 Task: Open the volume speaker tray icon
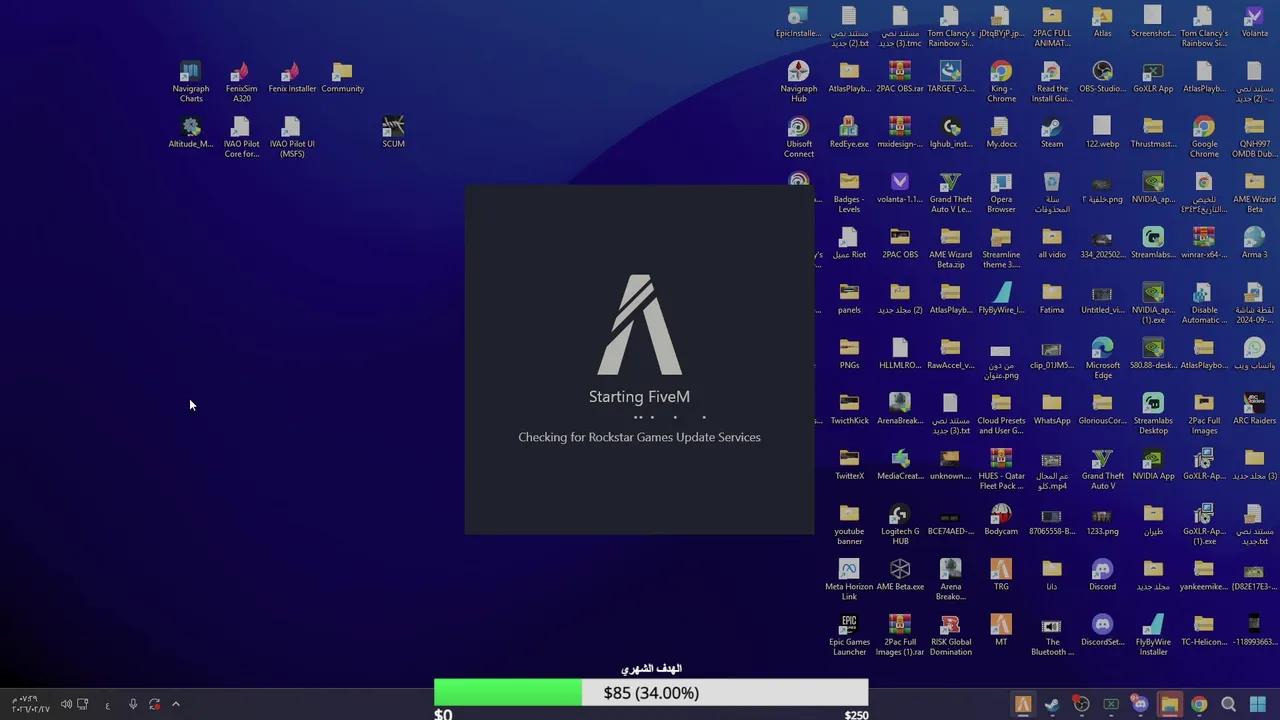pos(66,704)
